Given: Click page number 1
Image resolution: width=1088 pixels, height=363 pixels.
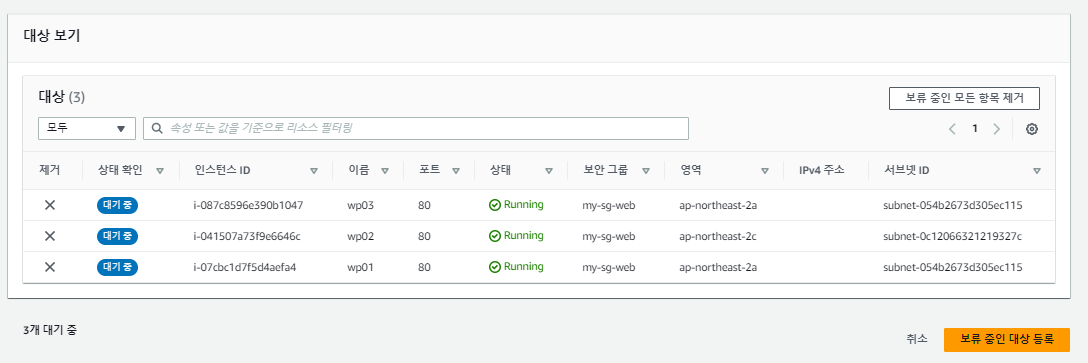Looking at the screenshot, I should 975,128.
